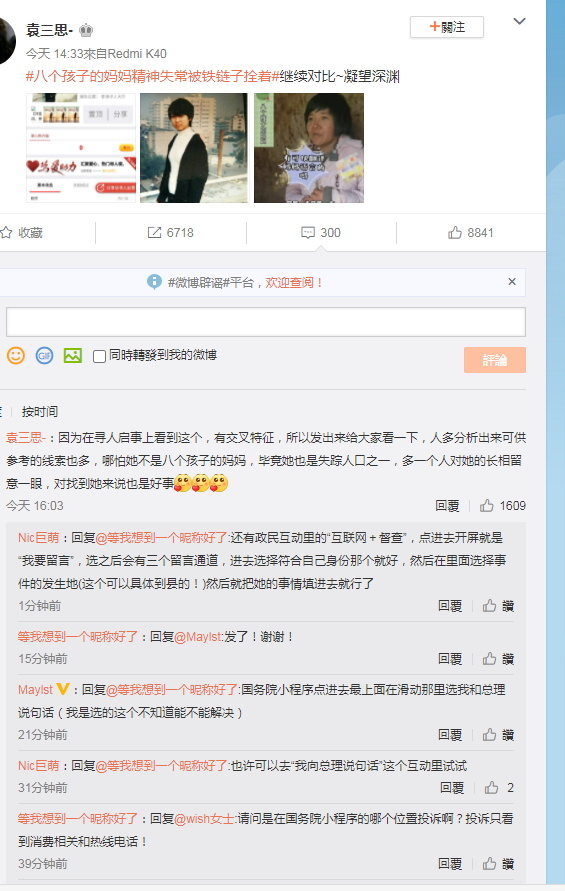Click the repost icon showing 6718
The image size is (565, 891).
click(154, 232)
